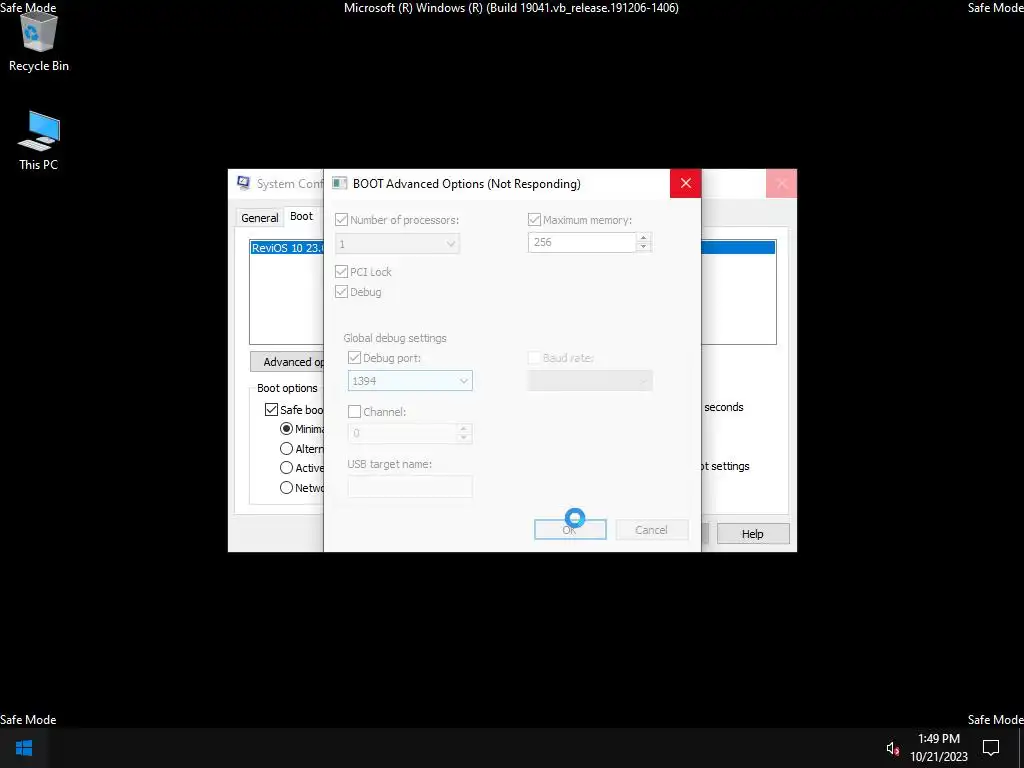Increase the maximum memory value

(643, 237)
